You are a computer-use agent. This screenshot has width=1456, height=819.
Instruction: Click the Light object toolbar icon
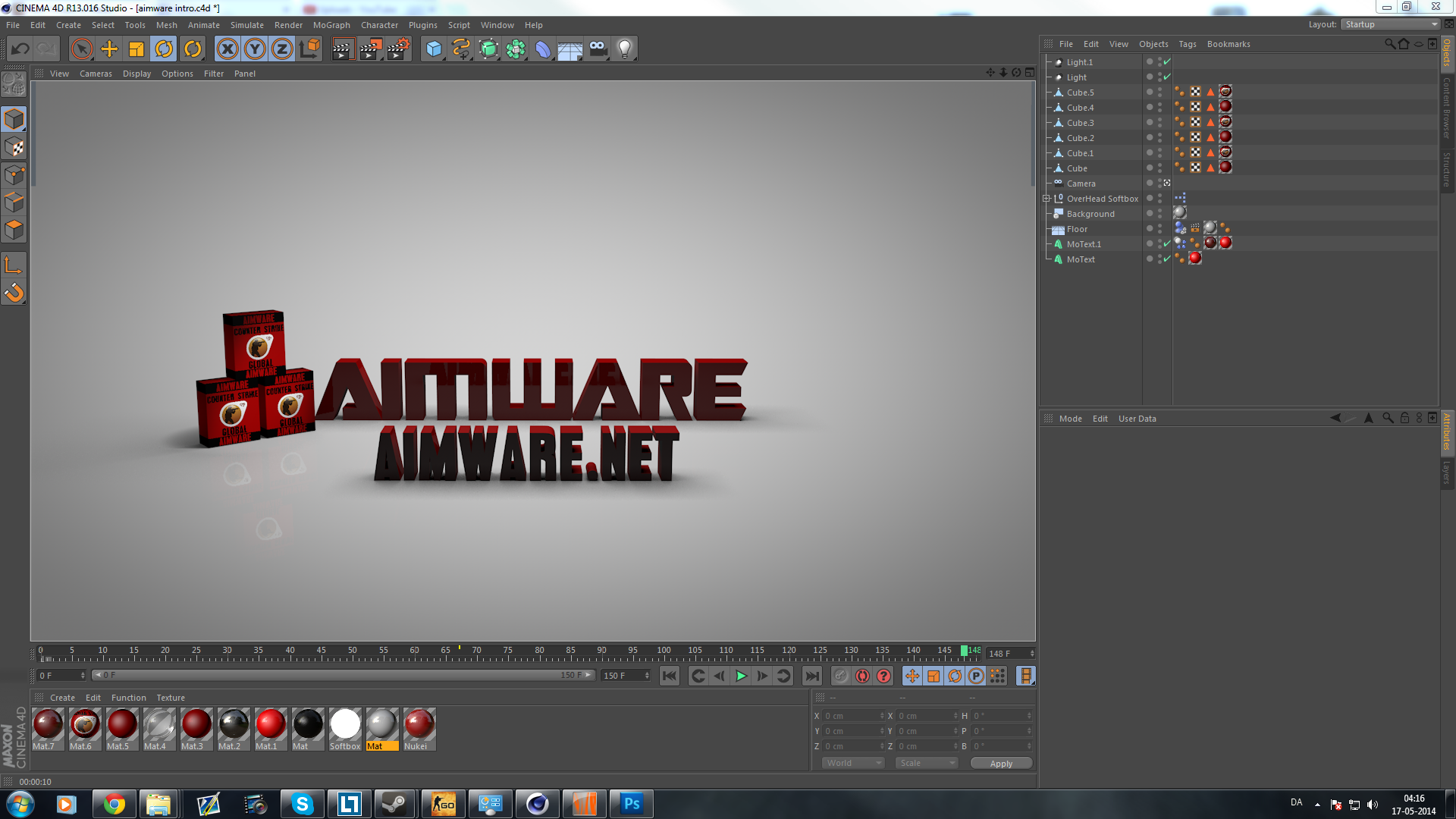pos(624,49)
